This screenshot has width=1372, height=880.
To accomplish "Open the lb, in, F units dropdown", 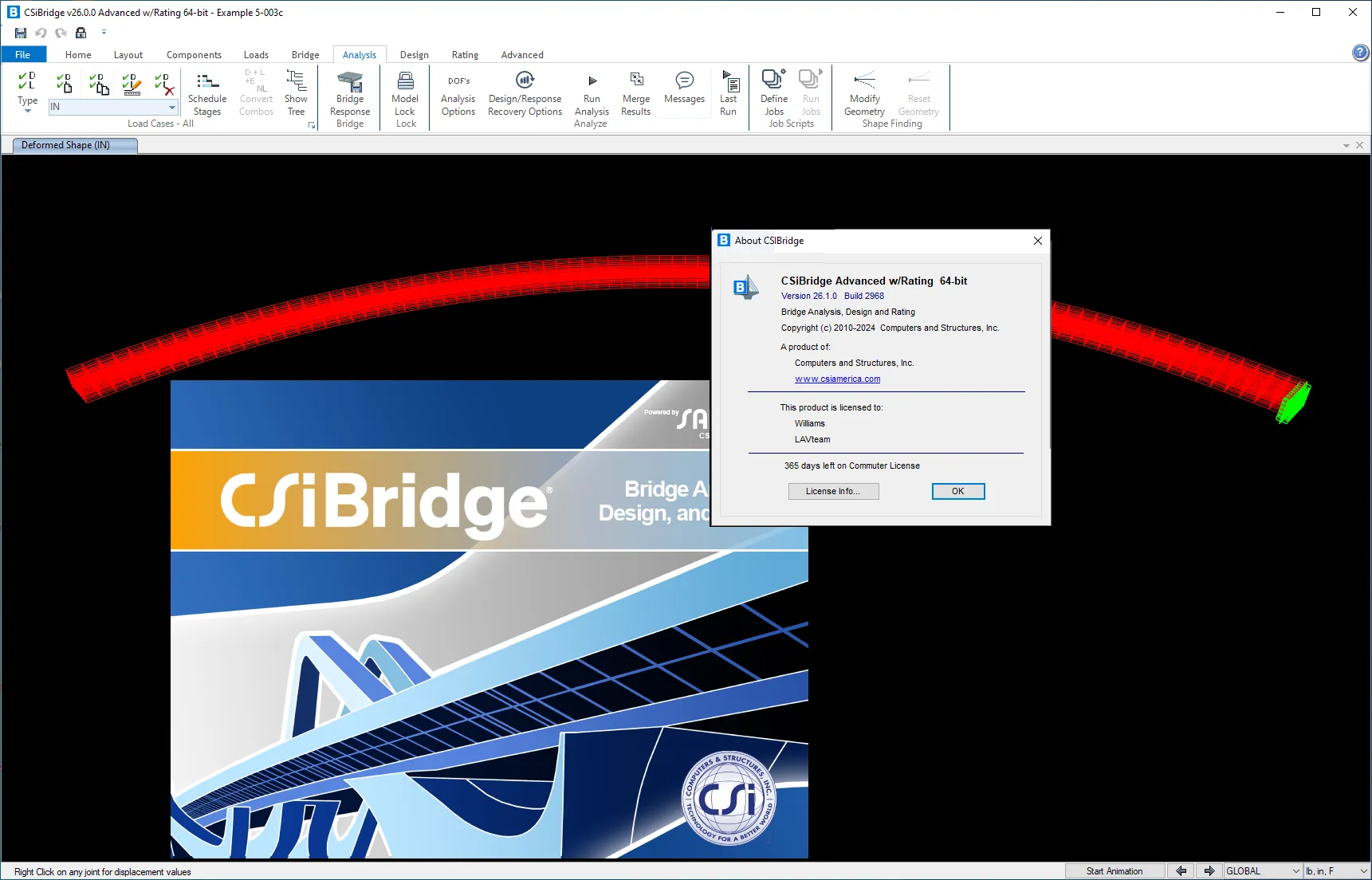I will click(x=1337, y=870).
